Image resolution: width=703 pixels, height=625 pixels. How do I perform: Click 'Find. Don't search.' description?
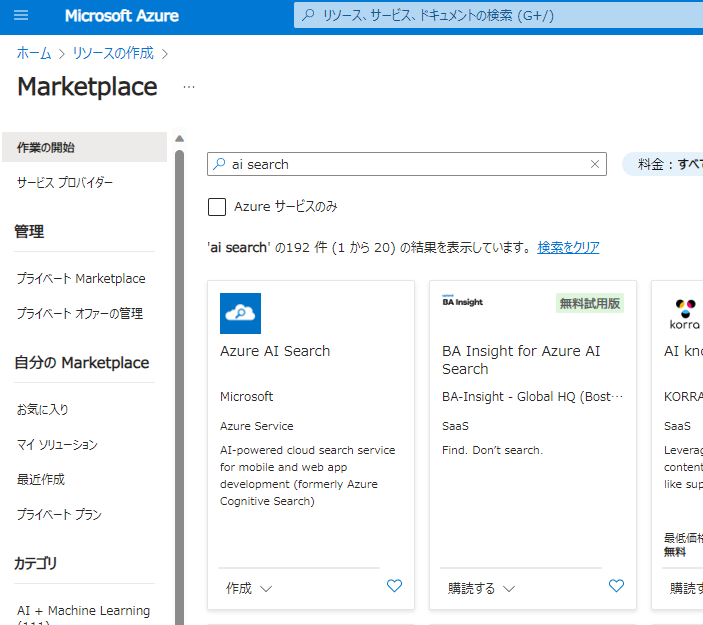coord(492,450)
